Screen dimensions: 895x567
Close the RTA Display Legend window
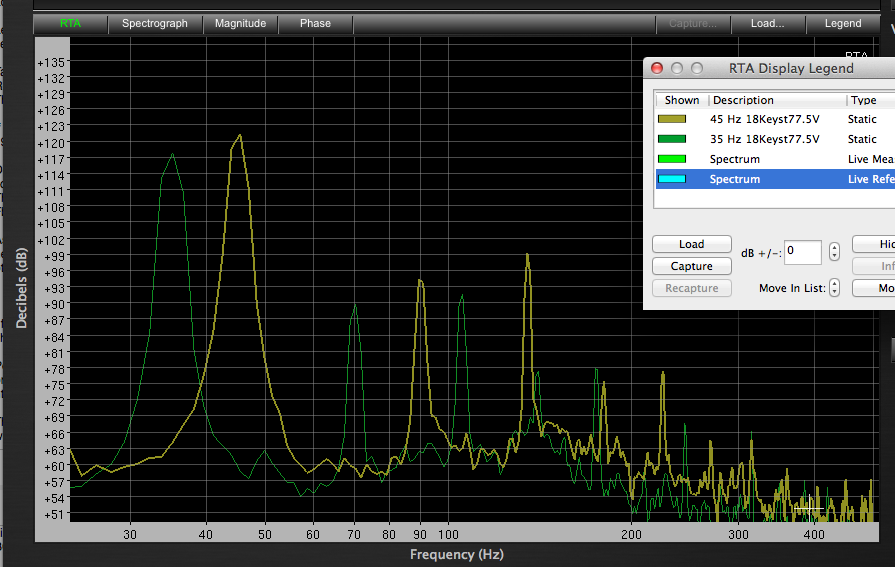(x=657, y=69)
